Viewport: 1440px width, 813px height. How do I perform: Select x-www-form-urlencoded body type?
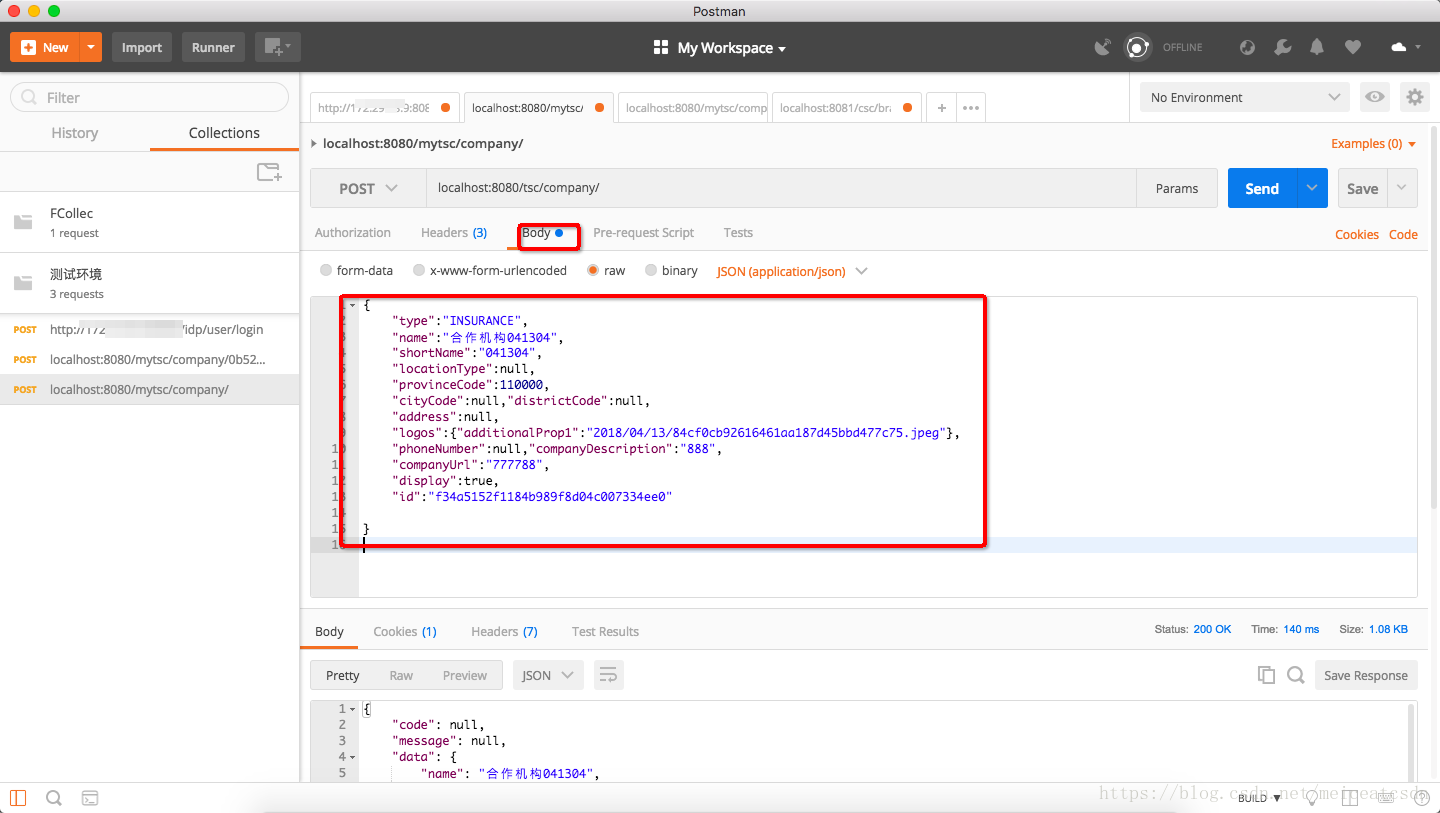click(419, 271)
